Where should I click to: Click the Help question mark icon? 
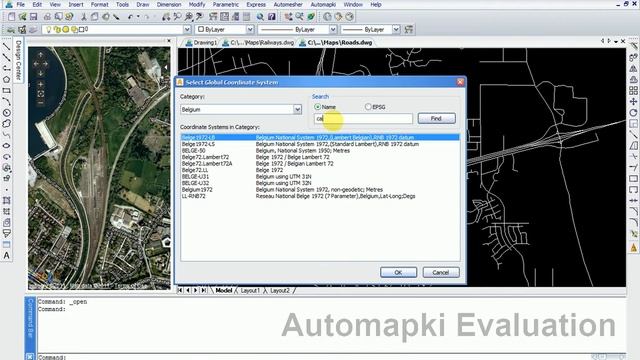coord(271,17)
